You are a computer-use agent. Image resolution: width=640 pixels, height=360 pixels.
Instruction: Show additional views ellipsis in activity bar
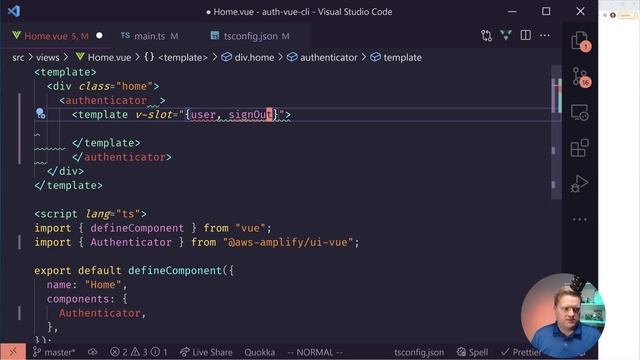[580, 220]
